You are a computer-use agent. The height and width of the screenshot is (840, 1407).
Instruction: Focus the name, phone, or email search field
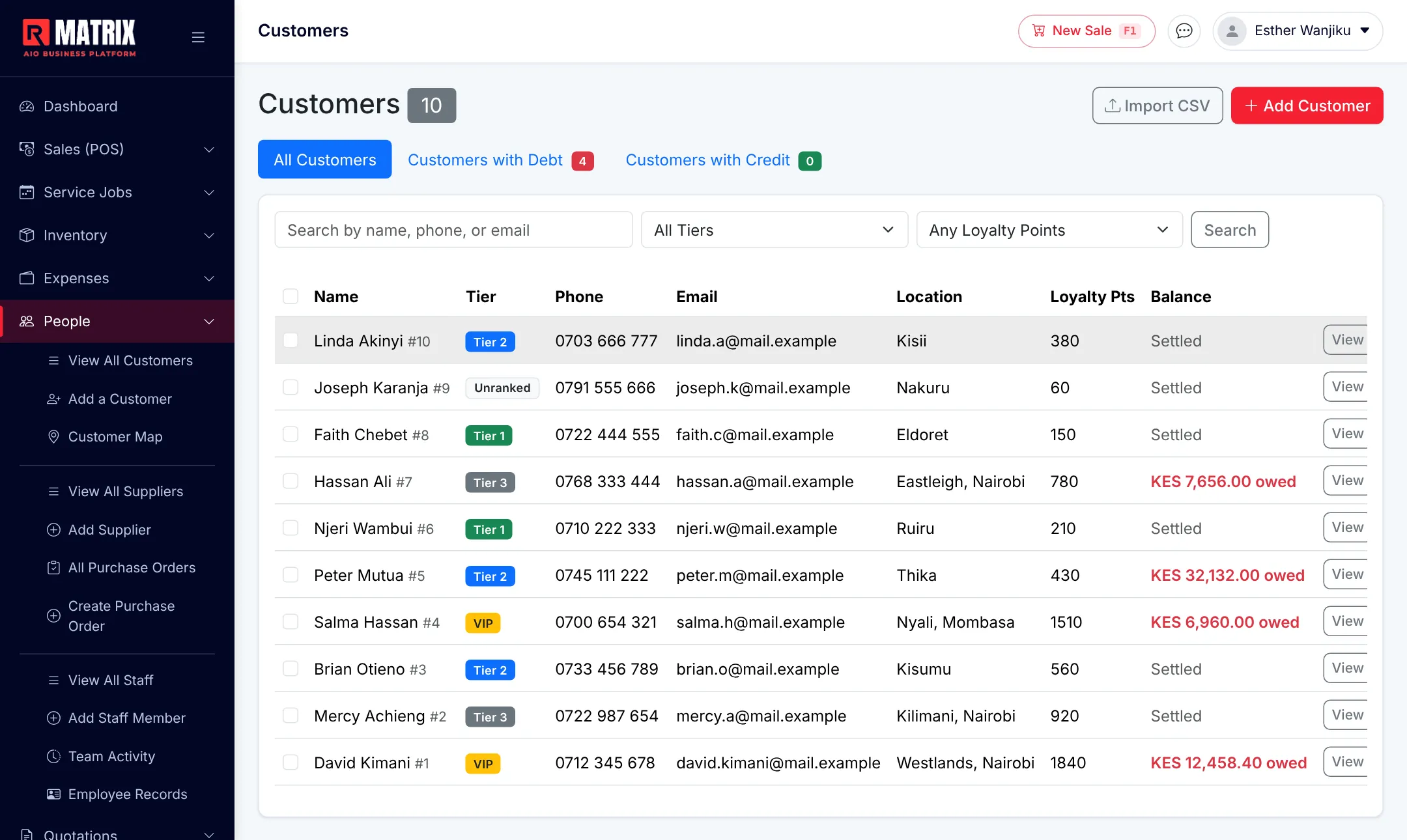pos(453,230)
